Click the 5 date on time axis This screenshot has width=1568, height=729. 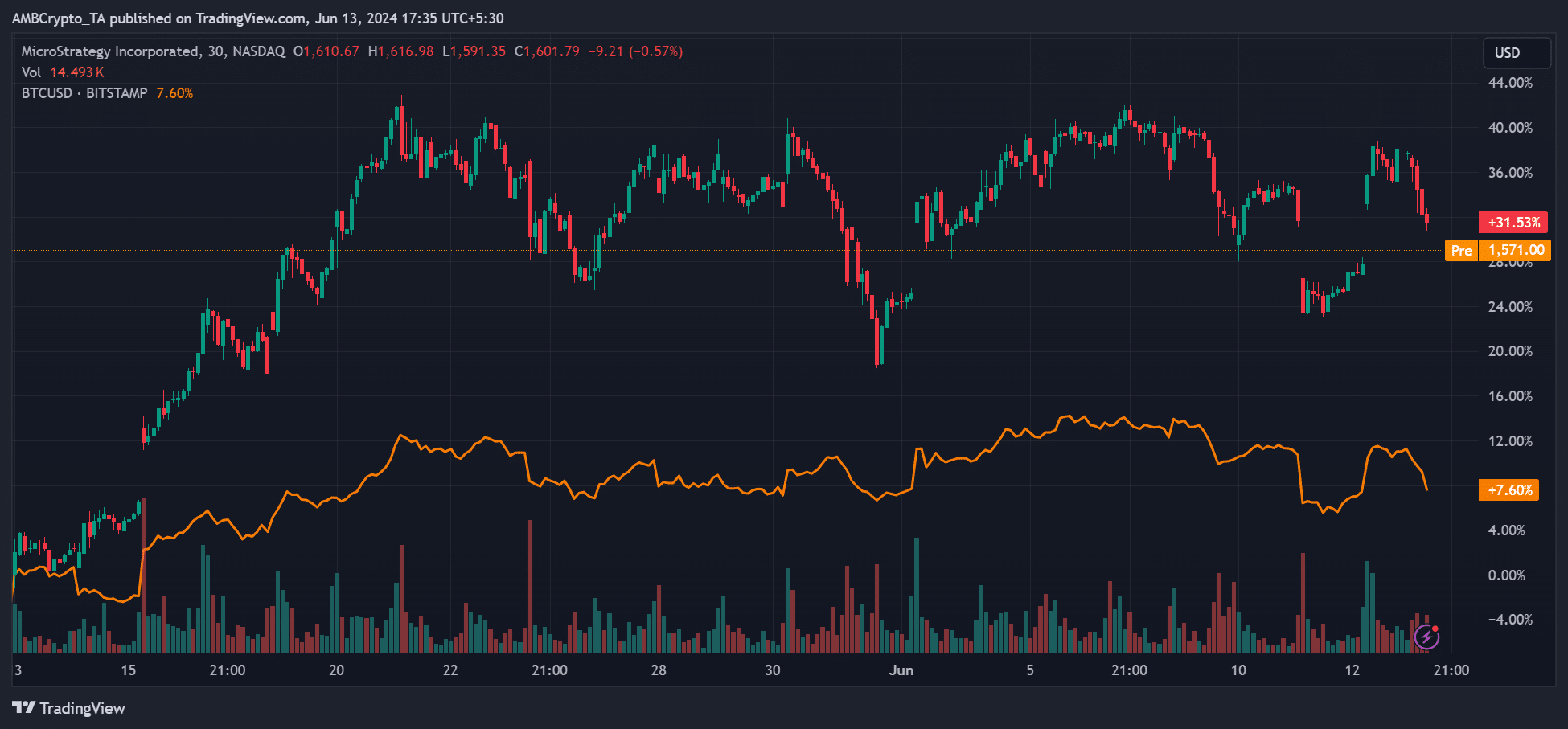point(1030,670)
